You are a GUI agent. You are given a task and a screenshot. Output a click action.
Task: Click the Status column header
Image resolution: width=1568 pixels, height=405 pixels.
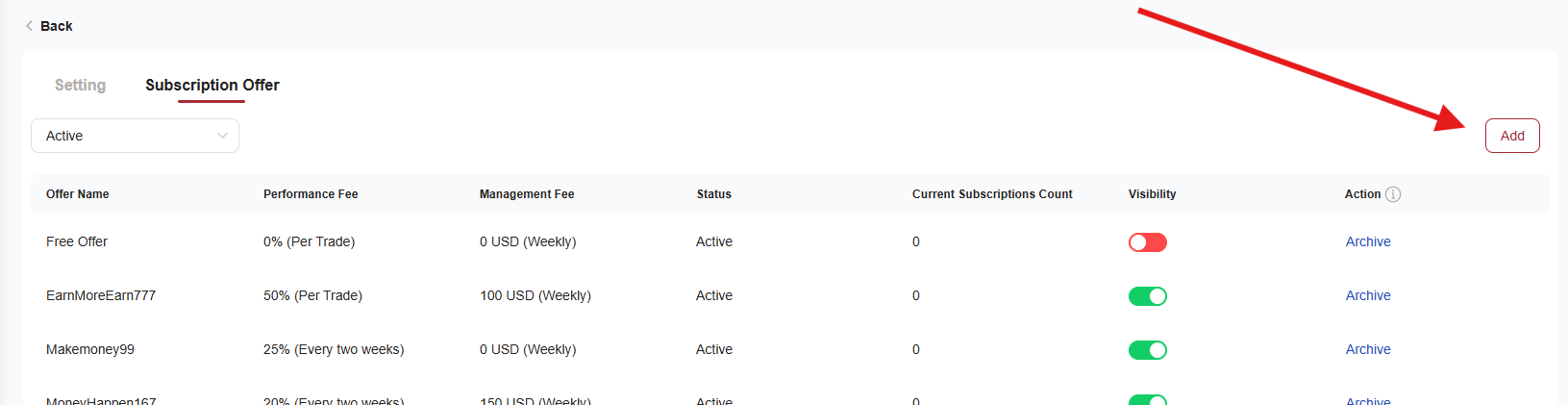tap(714, 194)
